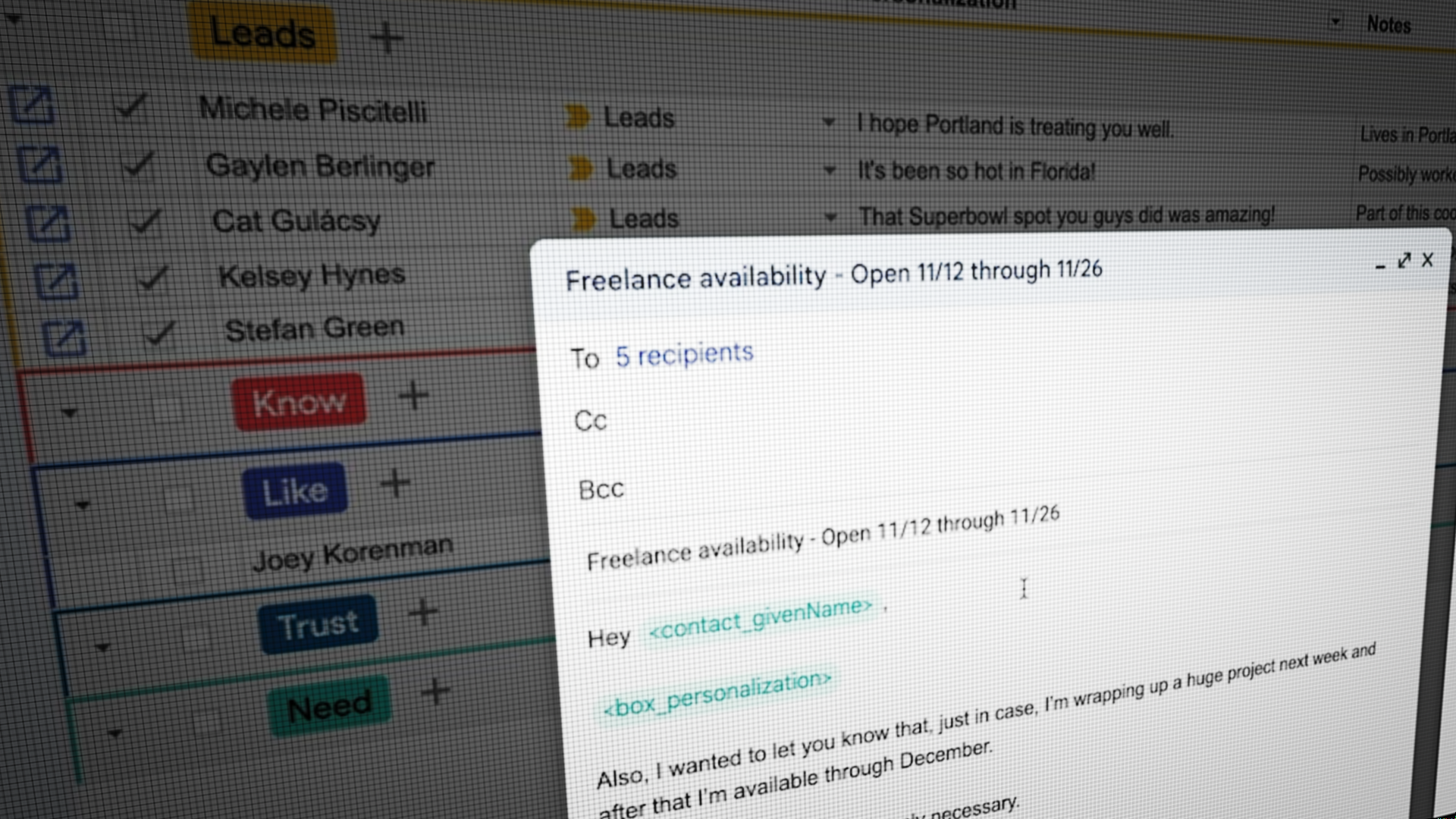Viewport: 1456px width, 819px height.
Task: Check the Joey Korenman row checkbox
Action: [x=188, y=569]
